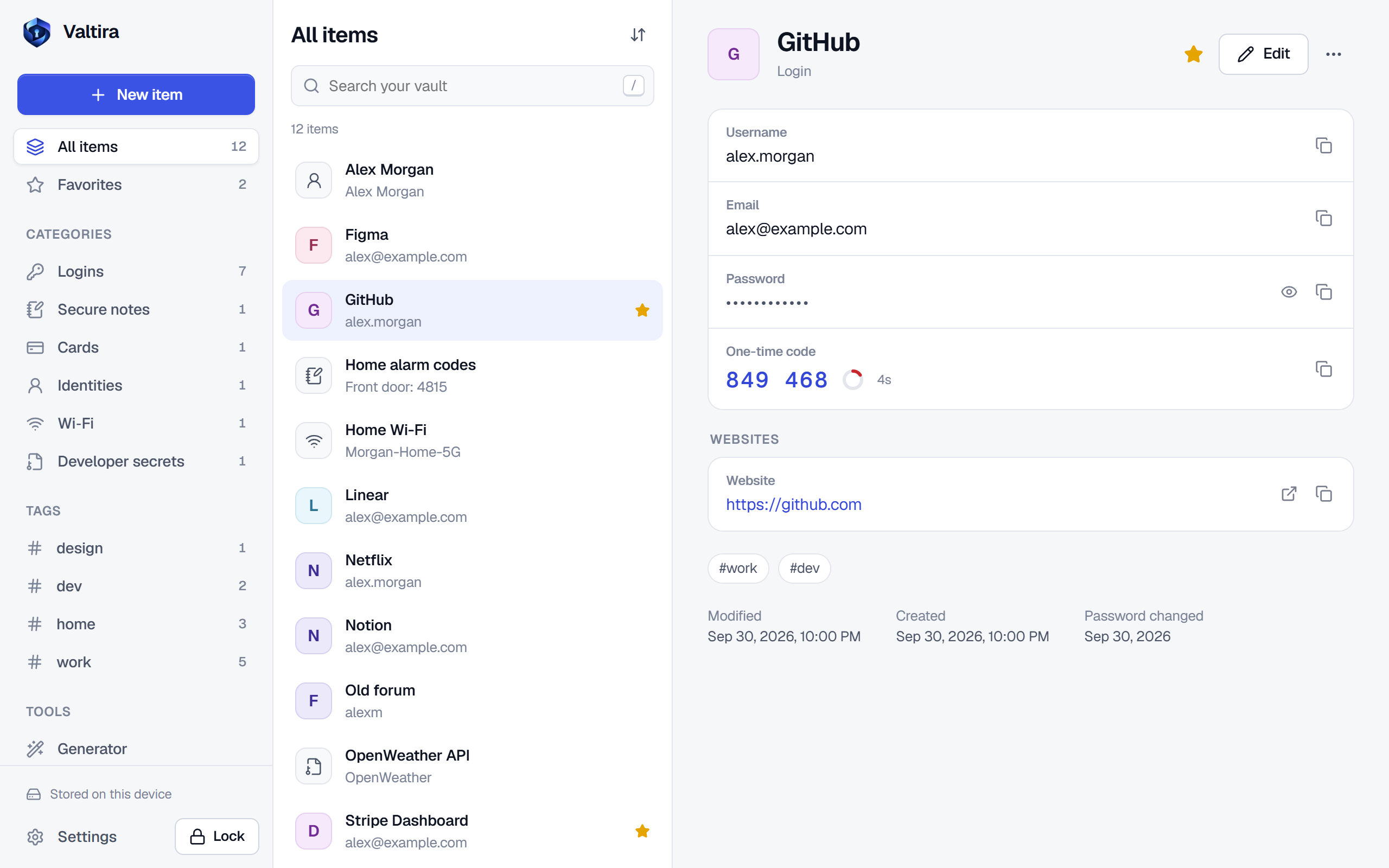Open Cards category
The width and height of the screenshot is (1389, 868).
(136, 347)
